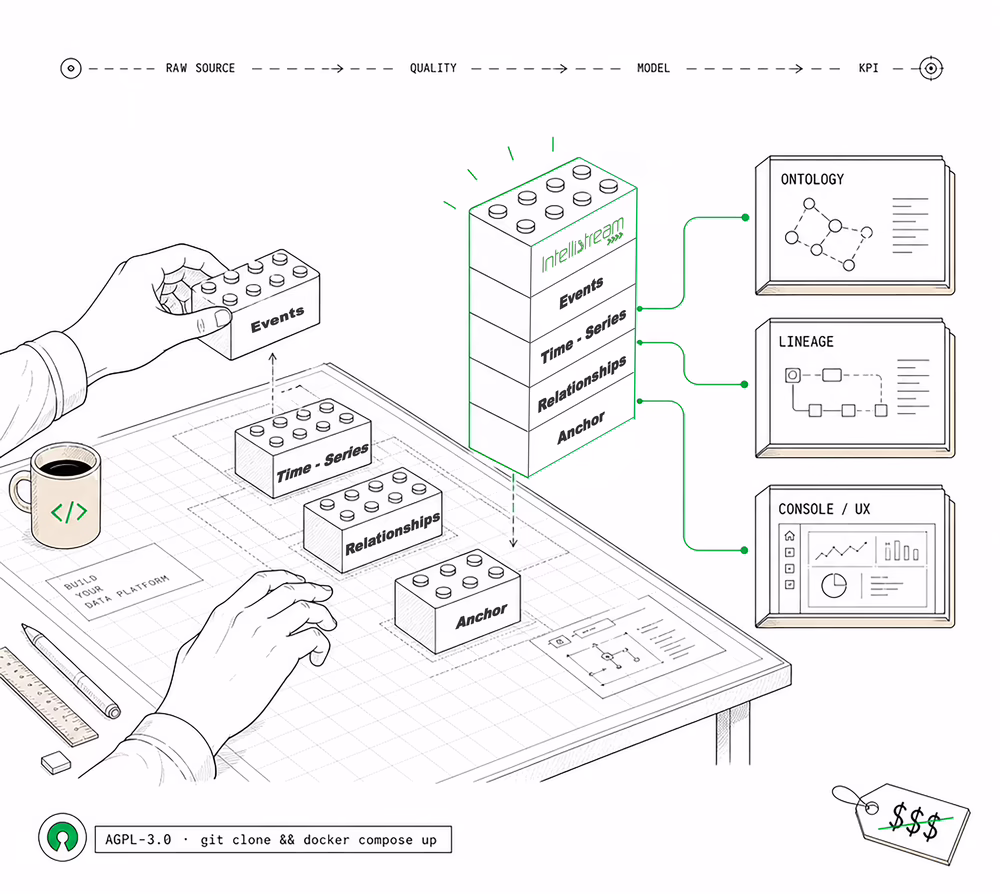Click the pie chart in the Console panel

click(x=834, y=585)
